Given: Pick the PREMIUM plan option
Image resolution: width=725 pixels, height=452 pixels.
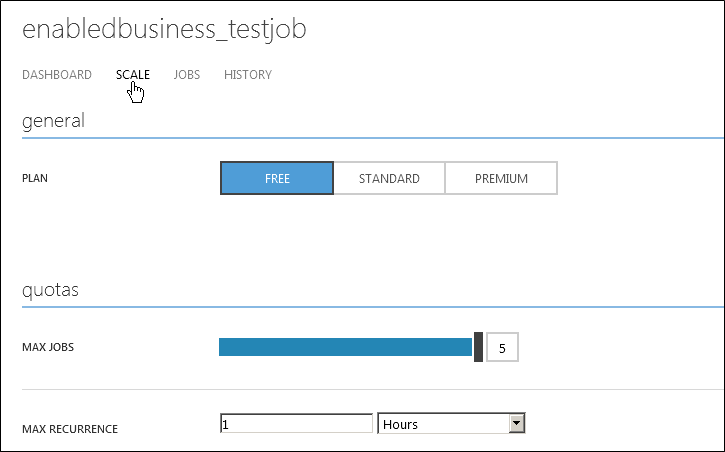Looking at the screenshot, I should tap(501, 178).
